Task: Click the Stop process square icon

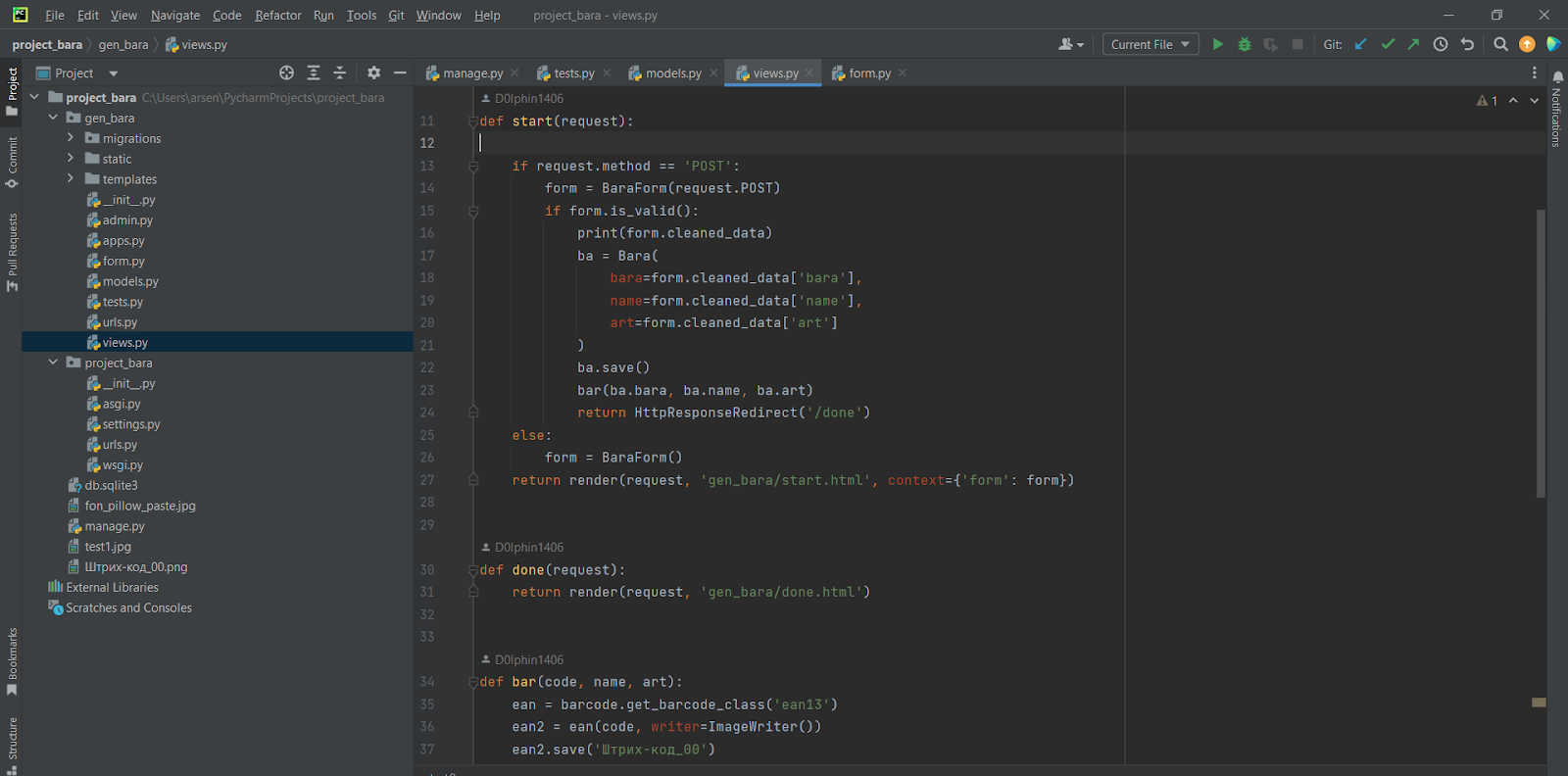Action: [1298, 44]
